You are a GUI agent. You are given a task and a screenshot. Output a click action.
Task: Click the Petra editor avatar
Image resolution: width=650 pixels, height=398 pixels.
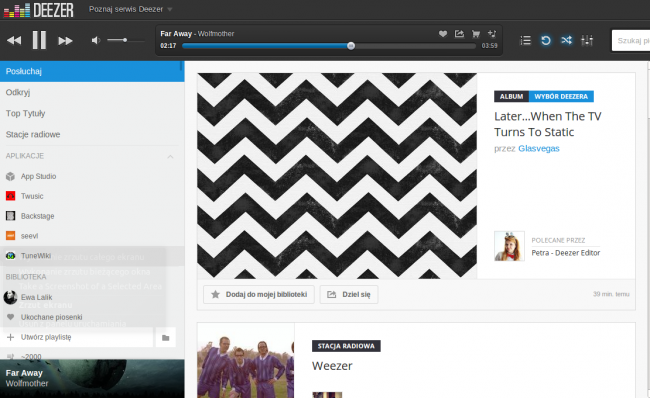[x=509, y=246]
